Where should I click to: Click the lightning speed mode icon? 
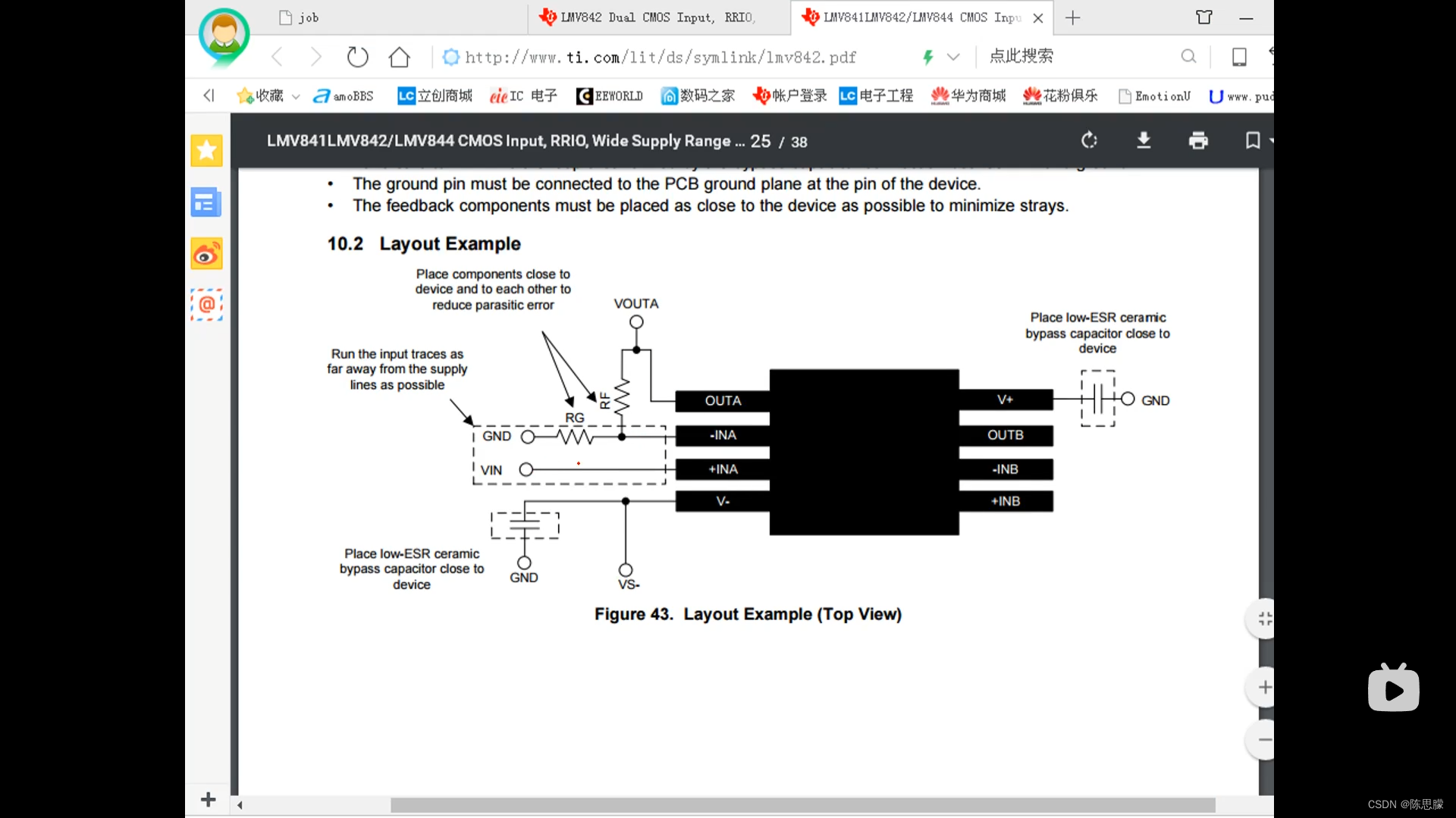tap(928, 57)
